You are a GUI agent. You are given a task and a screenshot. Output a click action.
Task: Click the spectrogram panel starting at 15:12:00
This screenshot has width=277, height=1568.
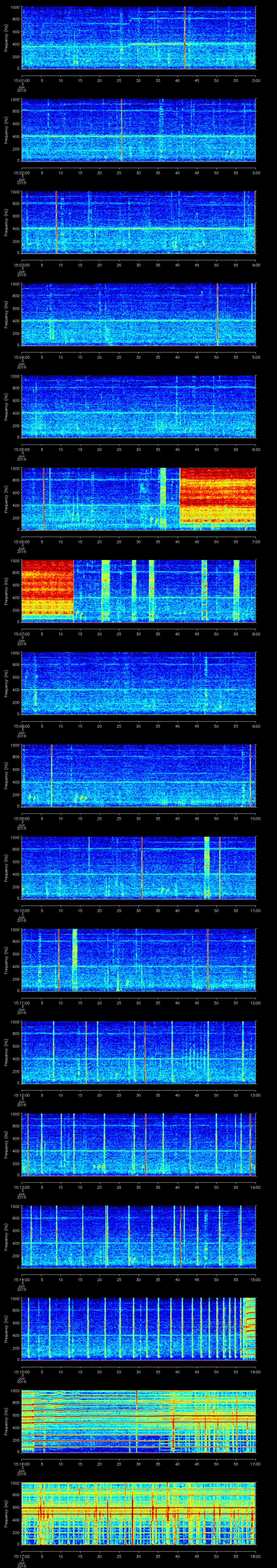click(139, 1052)
